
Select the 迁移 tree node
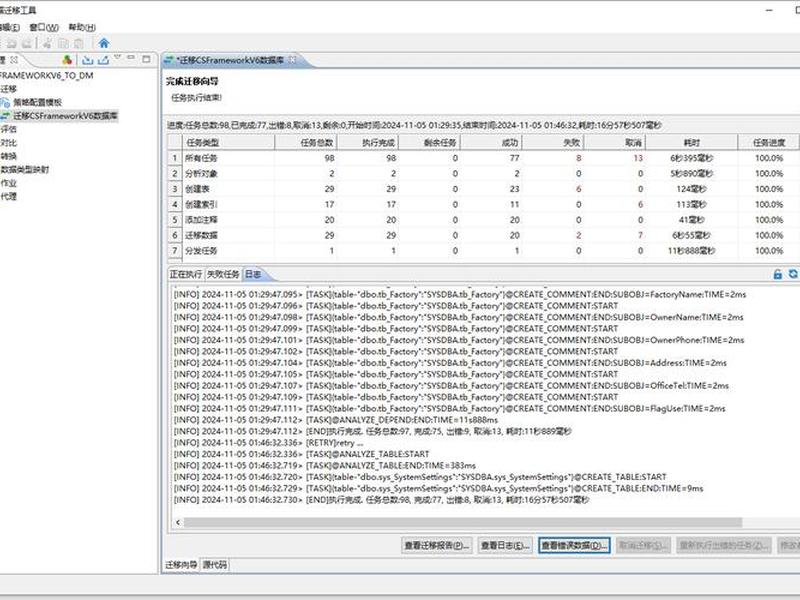(8, 89)
